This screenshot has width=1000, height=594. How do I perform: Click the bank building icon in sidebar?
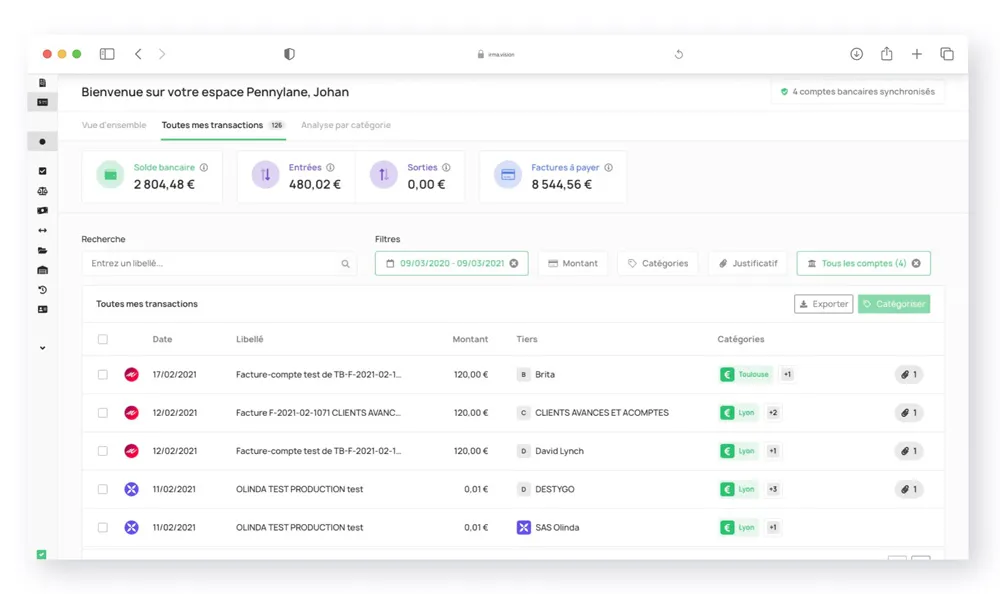pyautogui.click(x=42, y=270)
